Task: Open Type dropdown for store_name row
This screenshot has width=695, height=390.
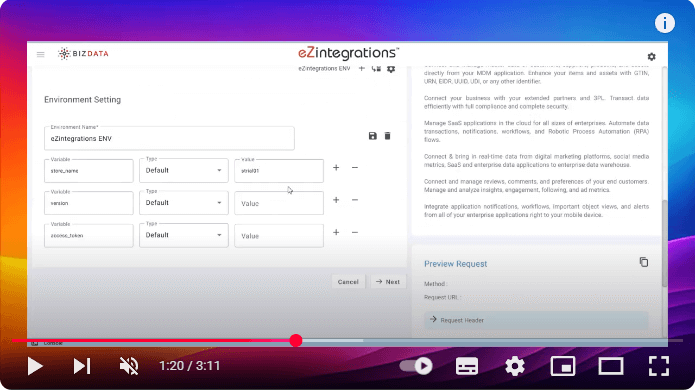Action: [184, 171]
